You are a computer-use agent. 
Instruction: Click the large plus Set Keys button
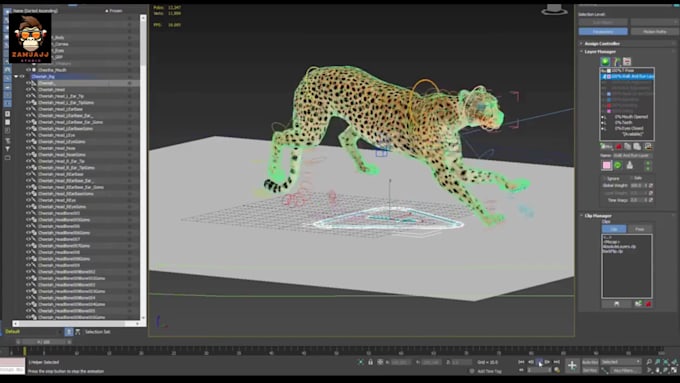point(572,366)
